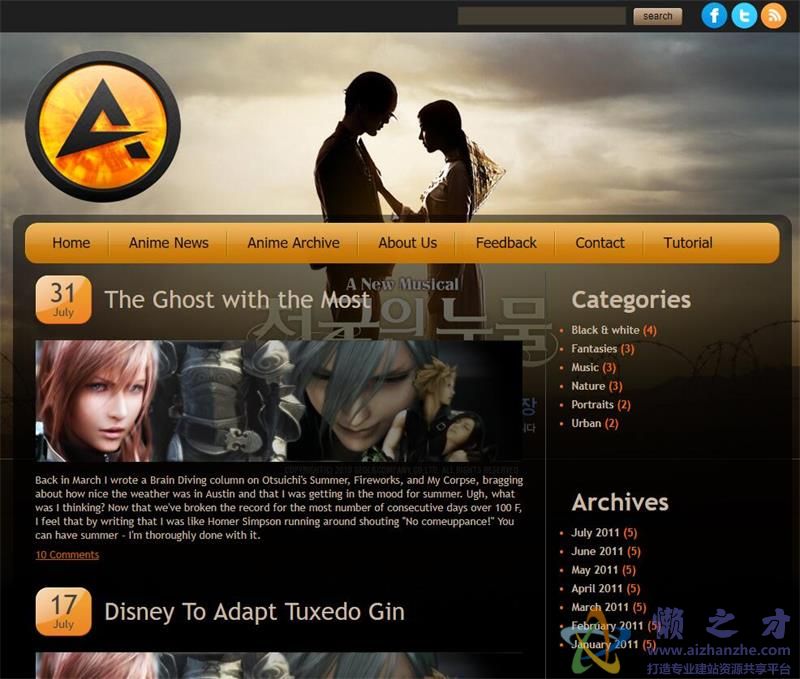800x679 pixels.
Task: Click the Archives heading
Action: [x=620, y=502]
